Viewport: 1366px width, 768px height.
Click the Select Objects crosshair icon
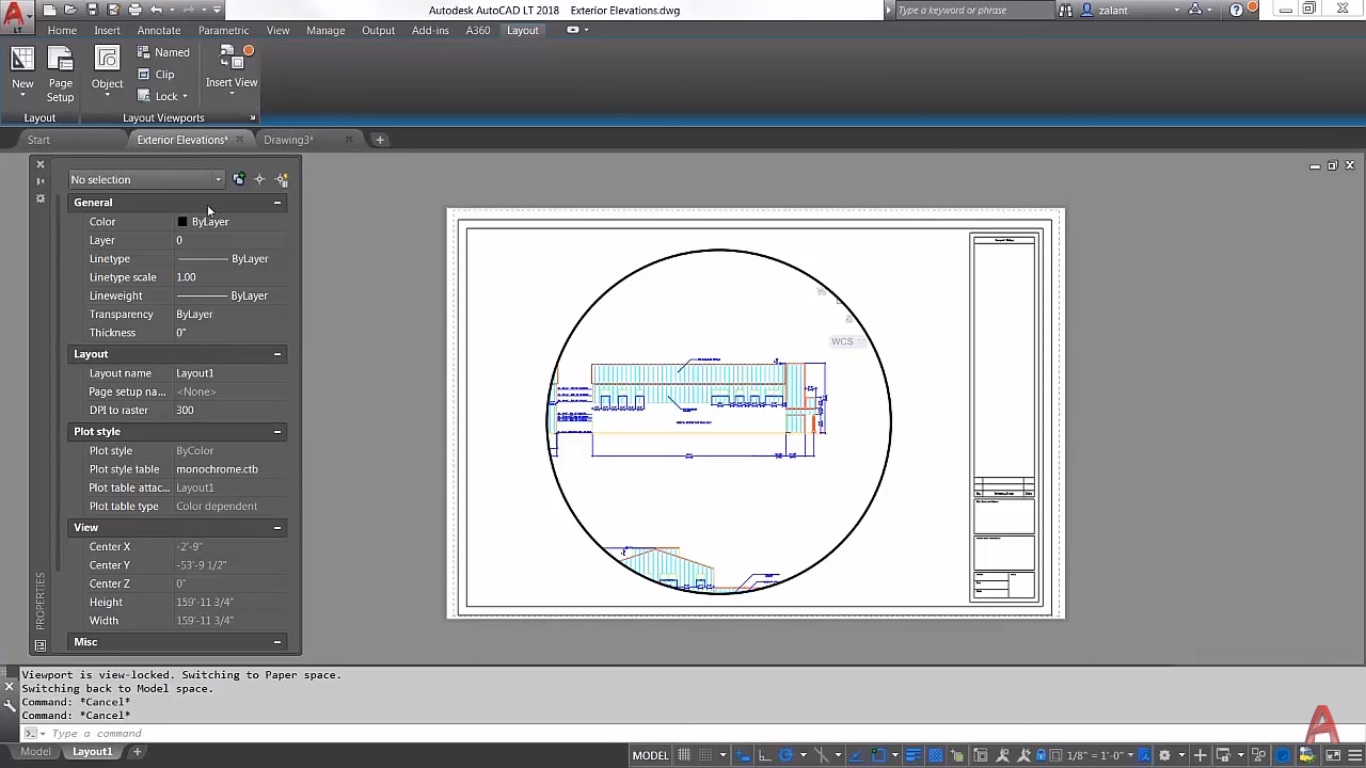260,180
